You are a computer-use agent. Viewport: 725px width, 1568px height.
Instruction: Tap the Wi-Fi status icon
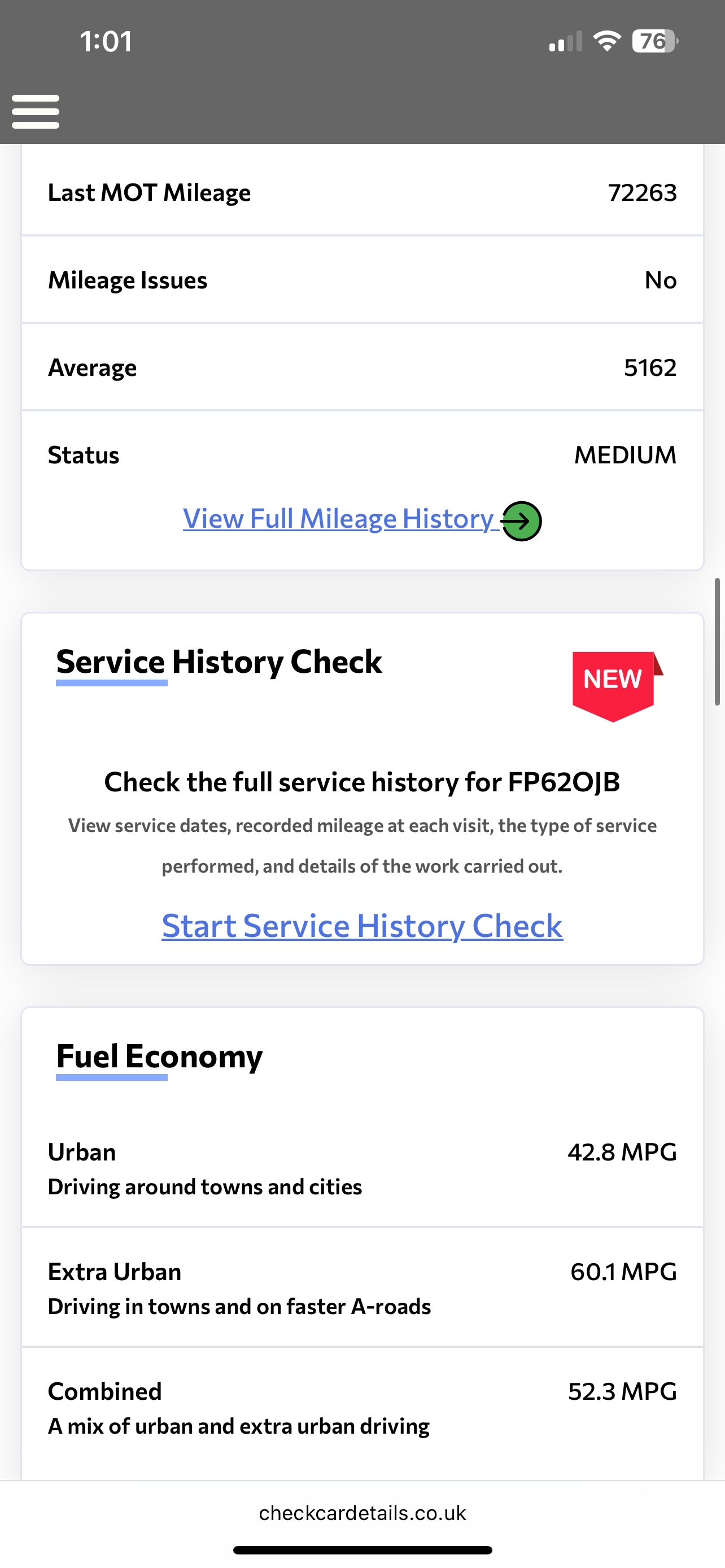[x=606, y=41]
